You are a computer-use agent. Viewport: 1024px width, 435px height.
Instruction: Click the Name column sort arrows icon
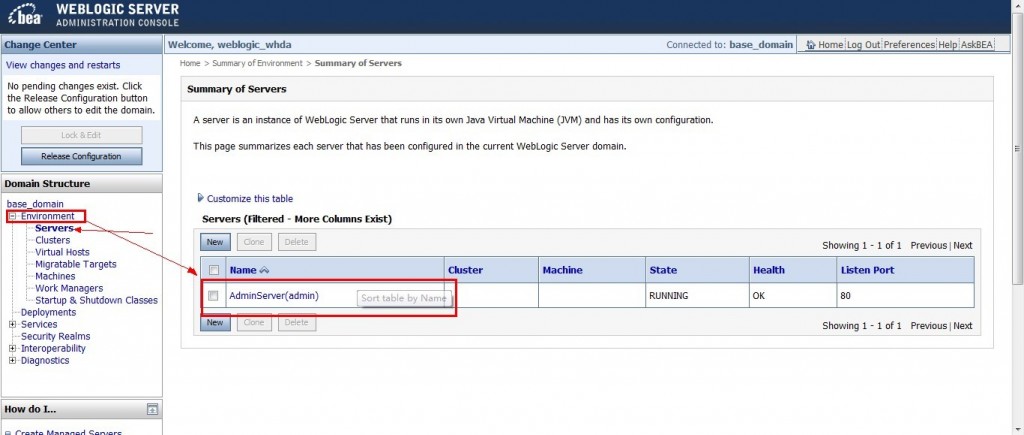[x=265, y=270]
